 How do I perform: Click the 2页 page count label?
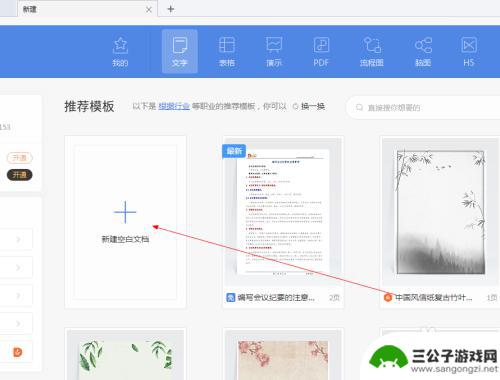(x=334, y=298)
